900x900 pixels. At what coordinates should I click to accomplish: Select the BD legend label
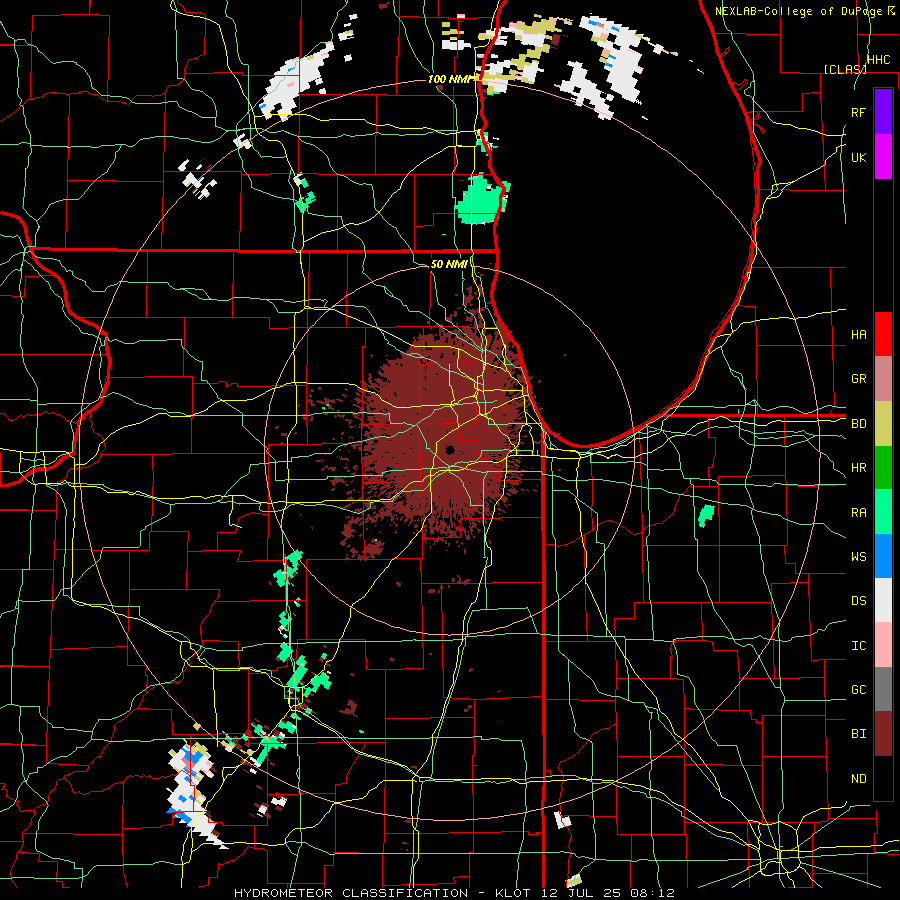pyautogui.click(x=858, y=424)
